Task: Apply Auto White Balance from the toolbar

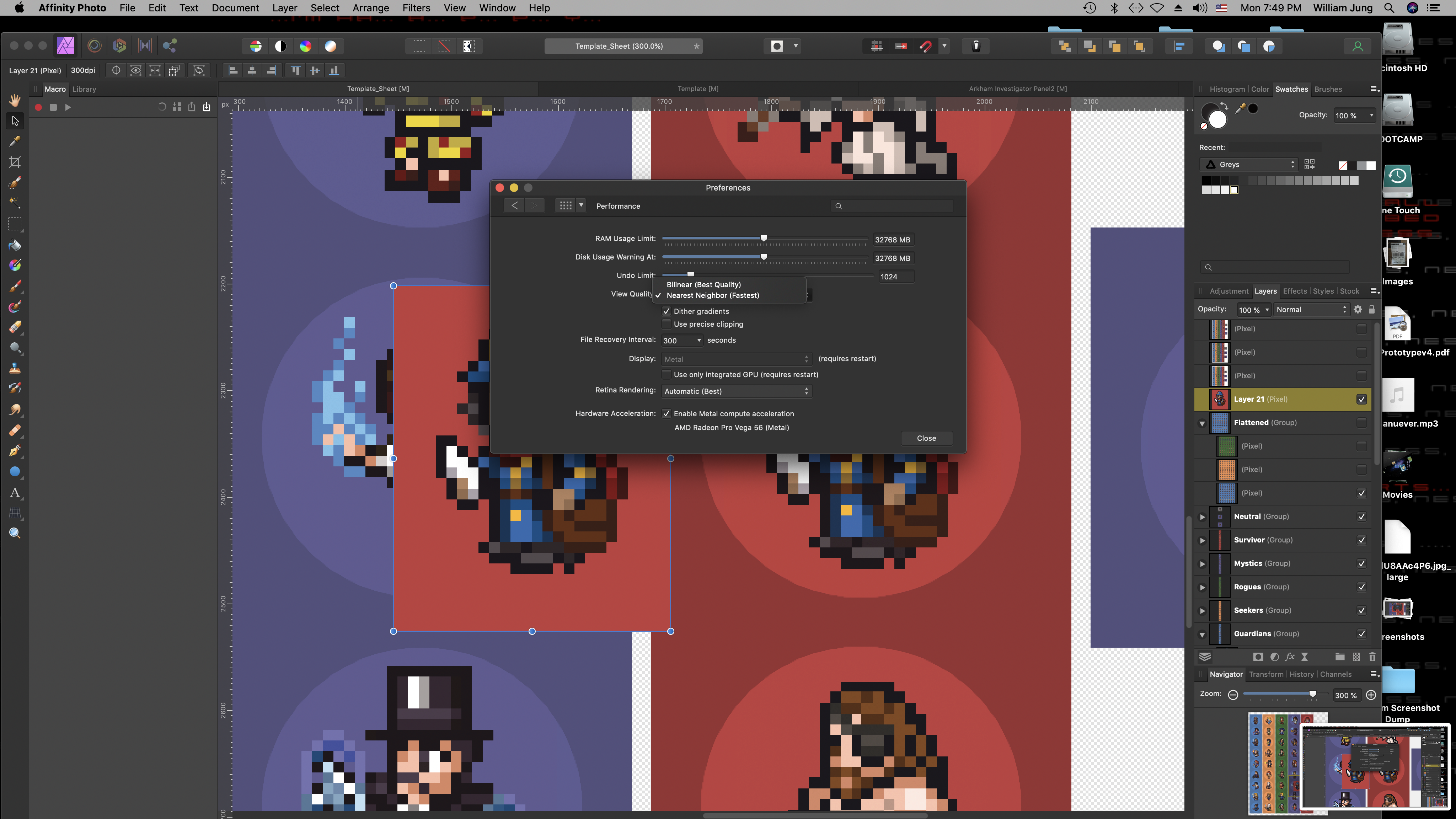Action: tap(331, 46)
